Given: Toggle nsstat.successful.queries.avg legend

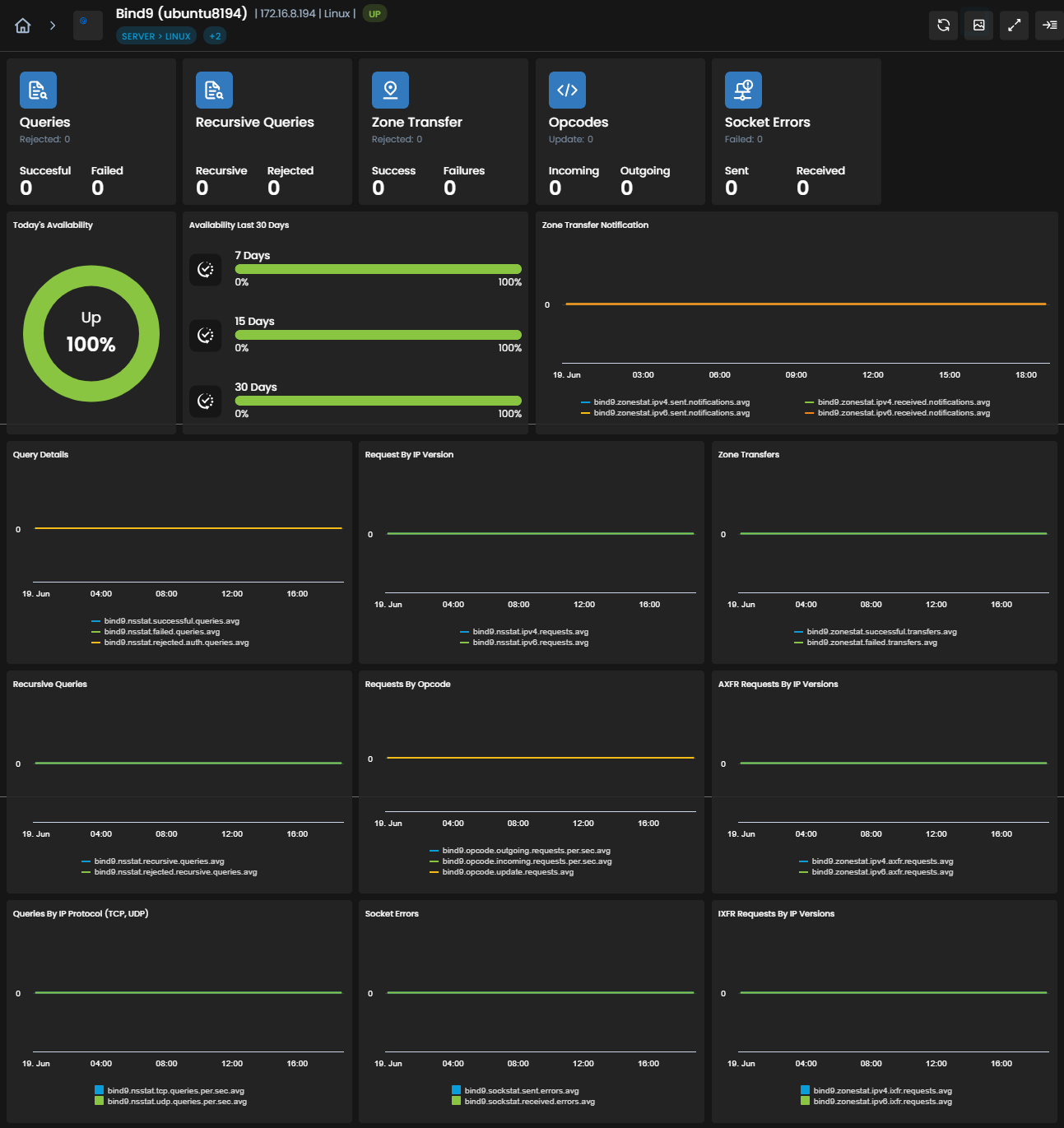Looking at the screenshot, I should tap(165, 621).
